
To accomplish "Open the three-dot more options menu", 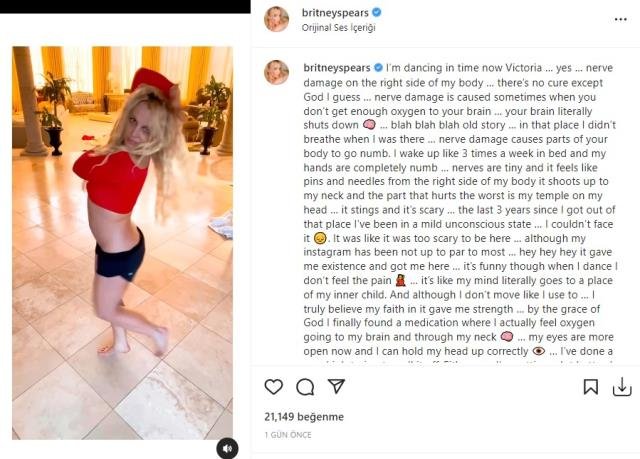I will [620, 19].
